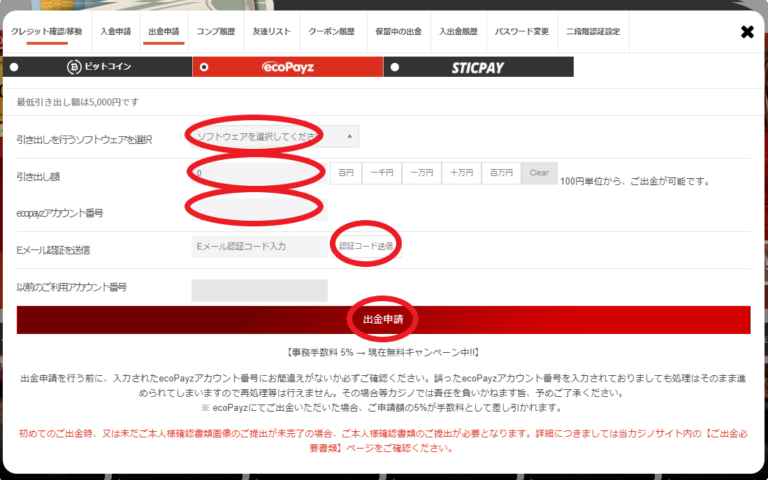Open the 保留中の出金 tab
The width and height of the screenshot is (768, 480).
point(398,32)
